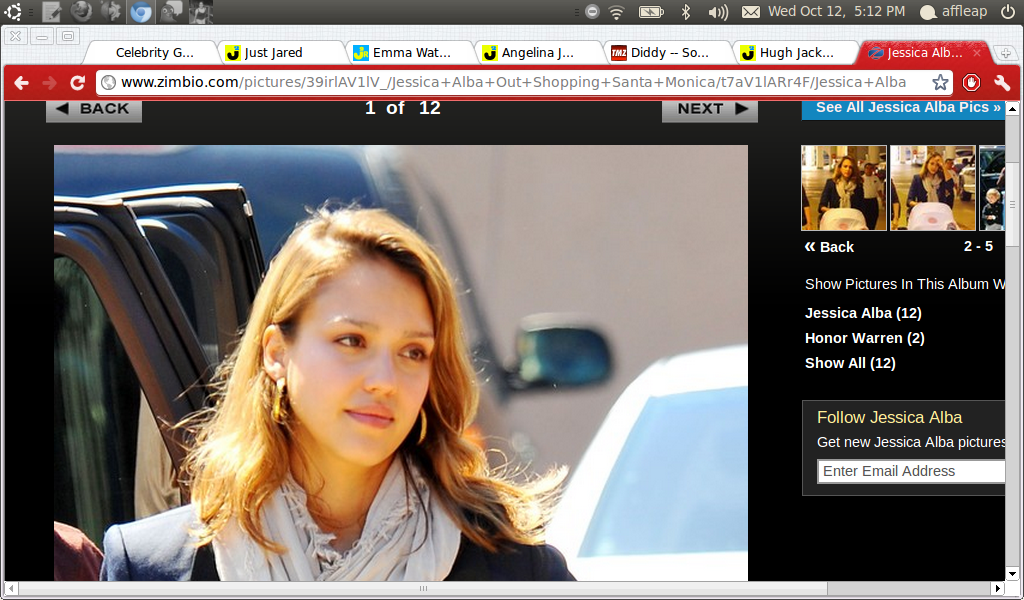Click the vertical scrollbar up arrow
Image resolution: width=1024 pixels, height=600 pixels.
click(1012, 109)
